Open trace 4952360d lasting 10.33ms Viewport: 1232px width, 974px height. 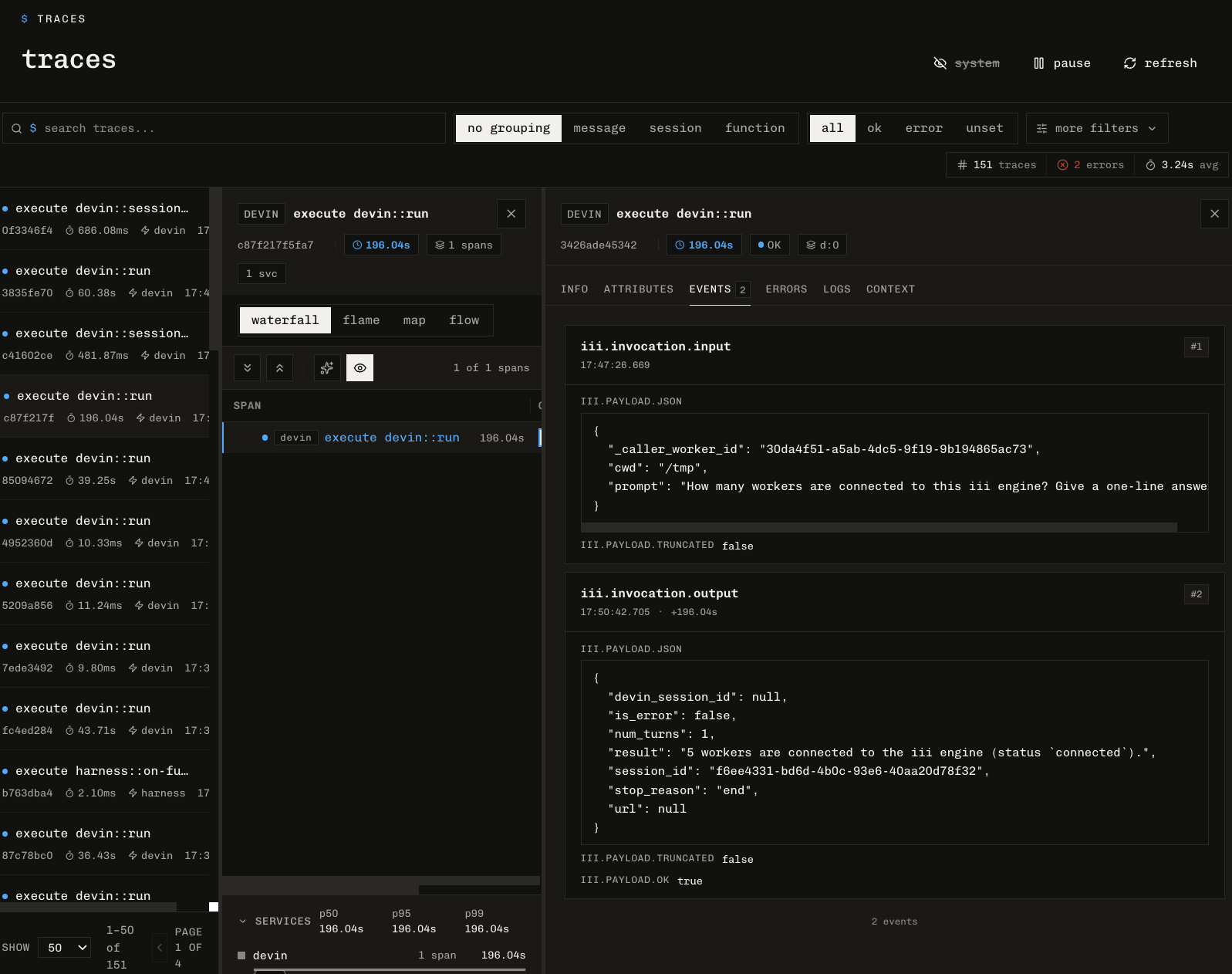pos(105,531)
